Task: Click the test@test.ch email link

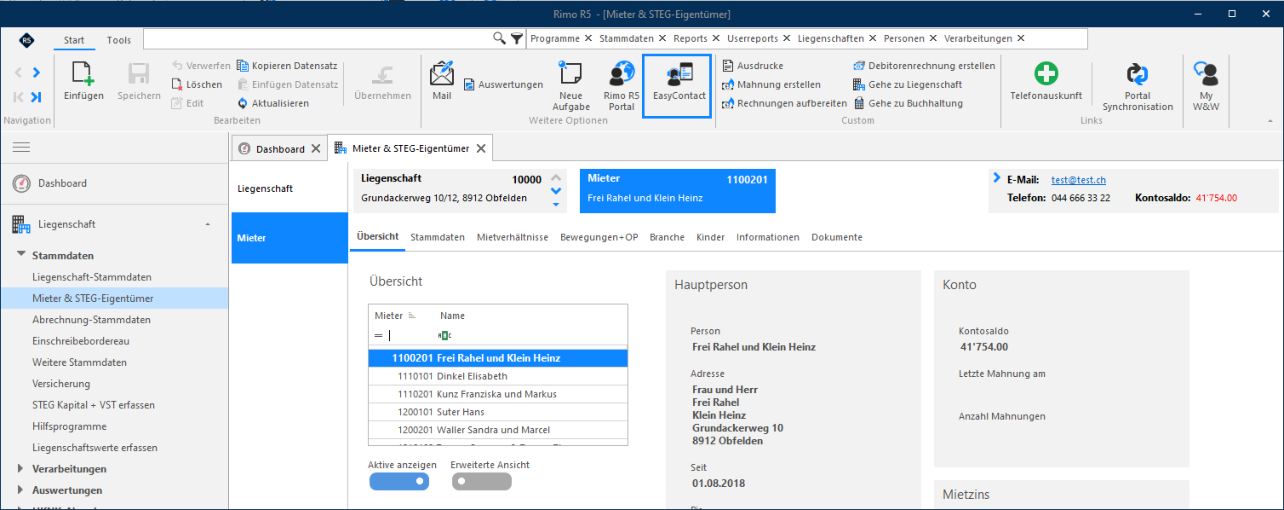Action: [1078, 179]
